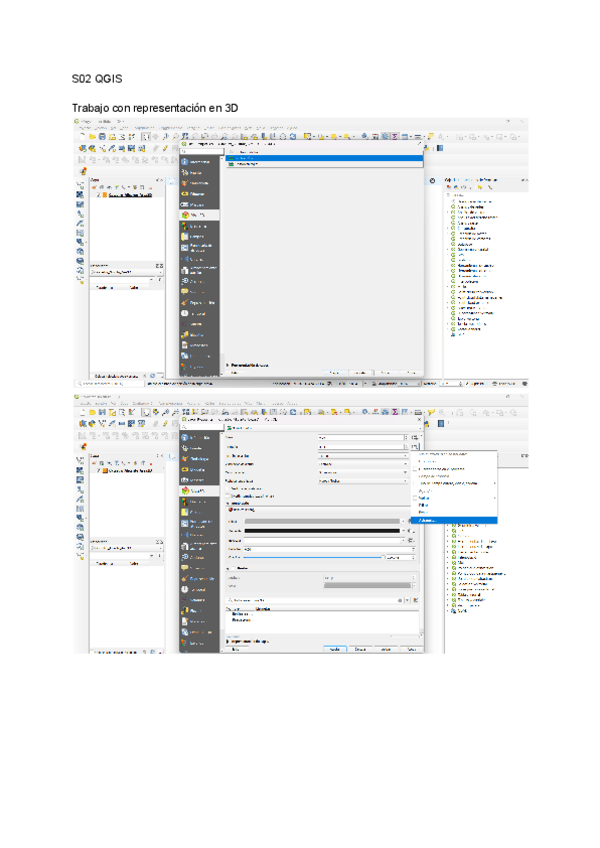The width and height of the screenshot is (600, 848).
Task: Choose highlighted blue list option in first screenshot
Action: pos(324,158)
